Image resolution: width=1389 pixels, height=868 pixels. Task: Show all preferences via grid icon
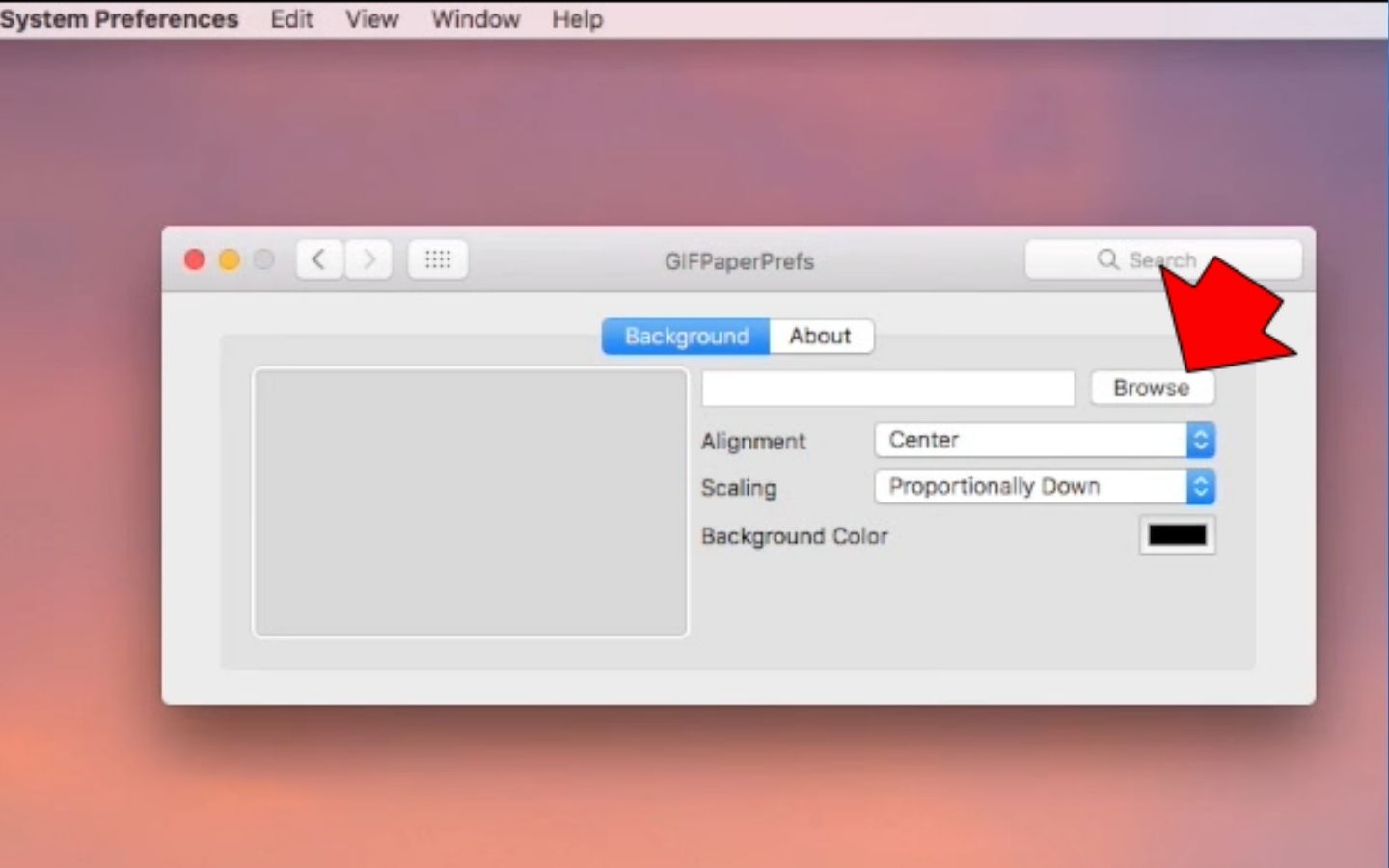tap(438, 259)
